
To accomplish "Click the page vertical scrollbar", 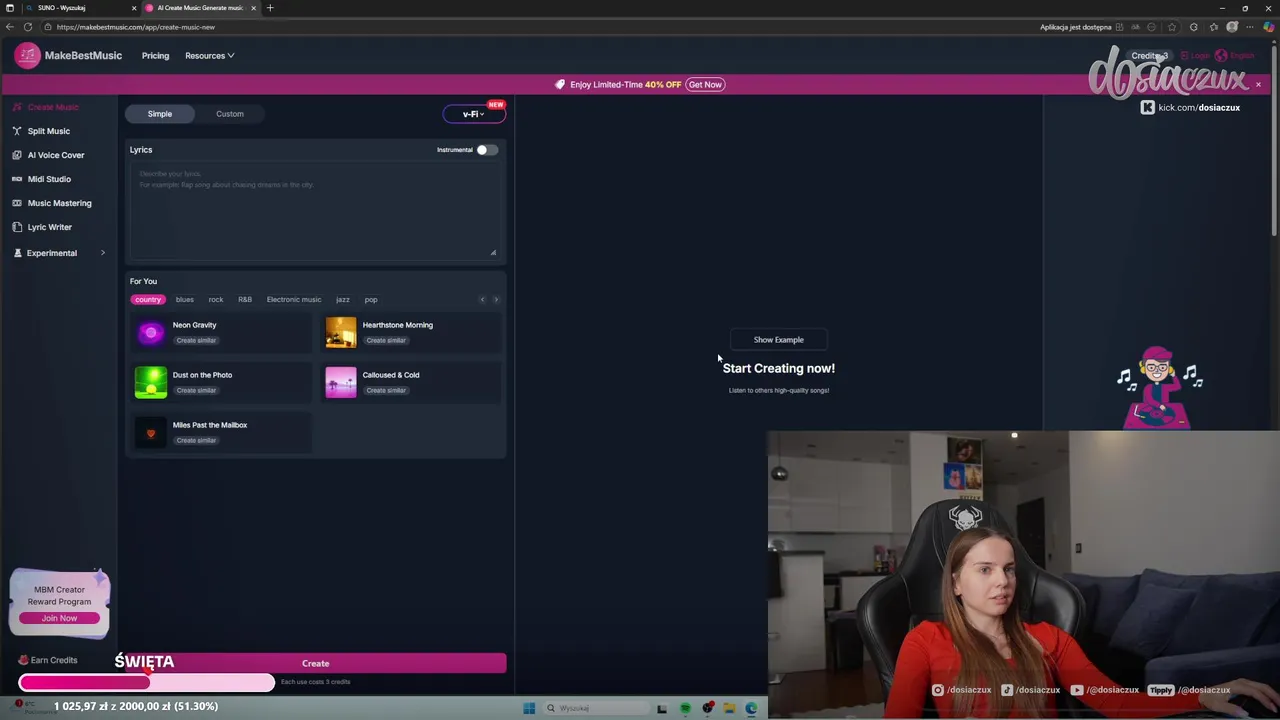I will click(x=1275, y=140).
